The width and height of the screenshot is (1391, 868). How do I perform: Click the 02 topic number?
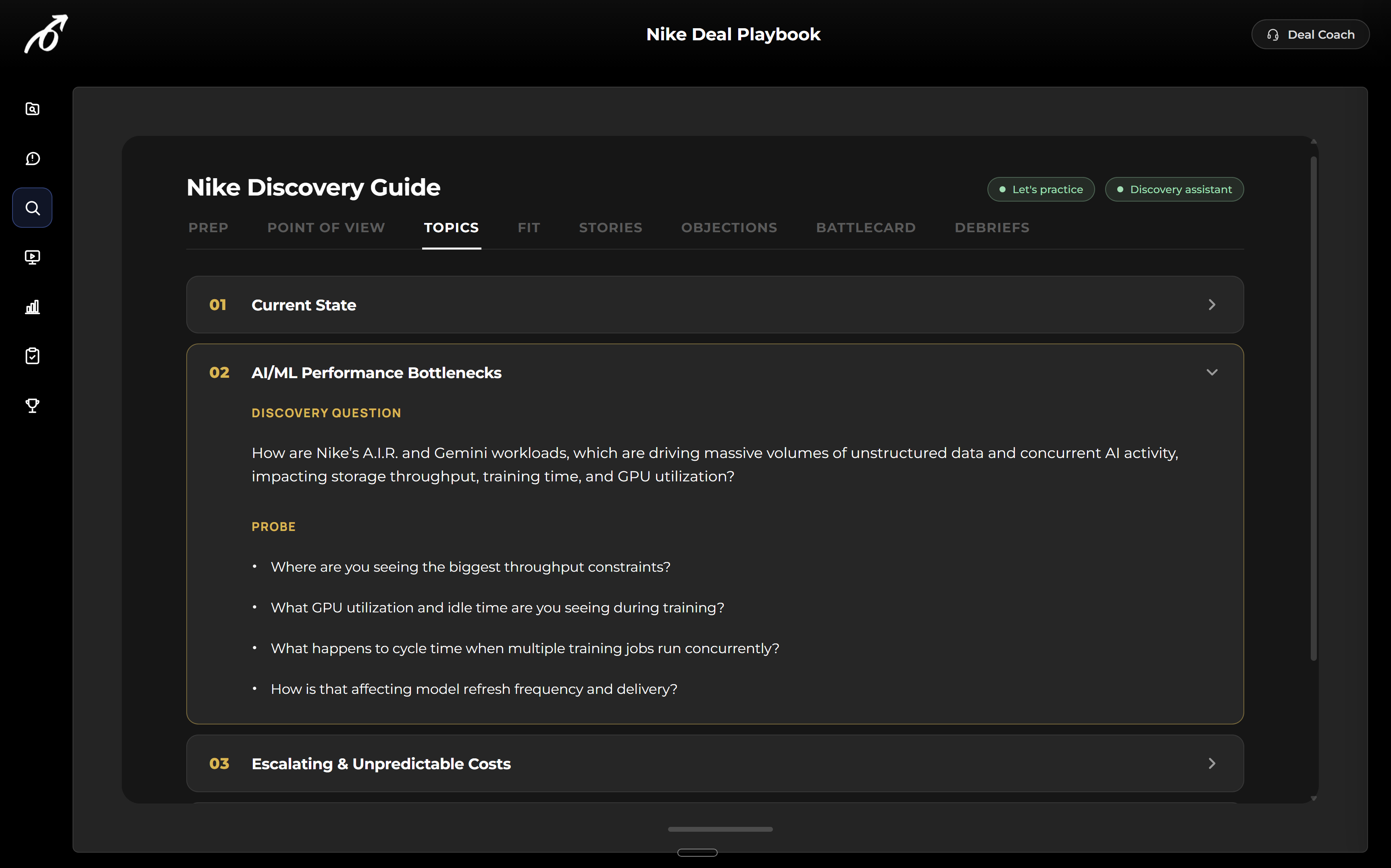pos(219,373)
